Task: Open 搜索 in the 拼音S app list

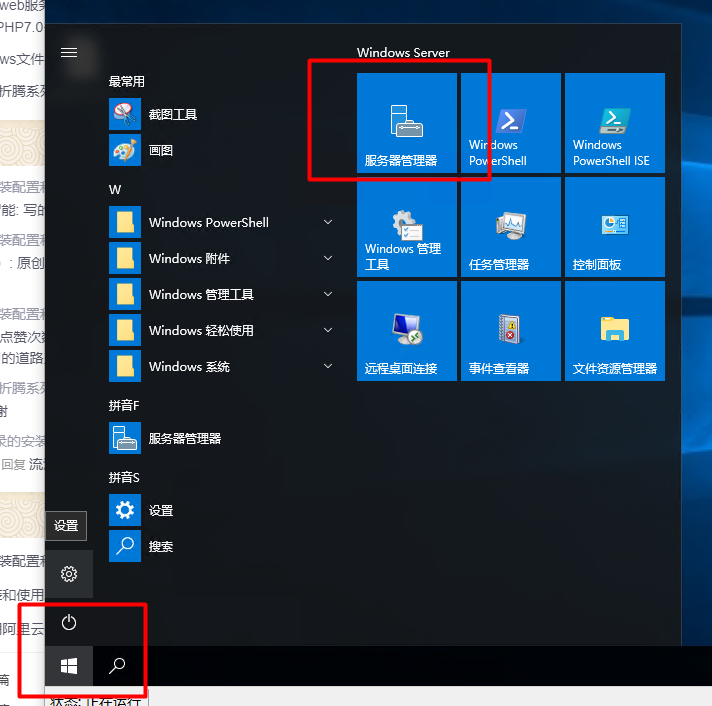Action: 222,546
